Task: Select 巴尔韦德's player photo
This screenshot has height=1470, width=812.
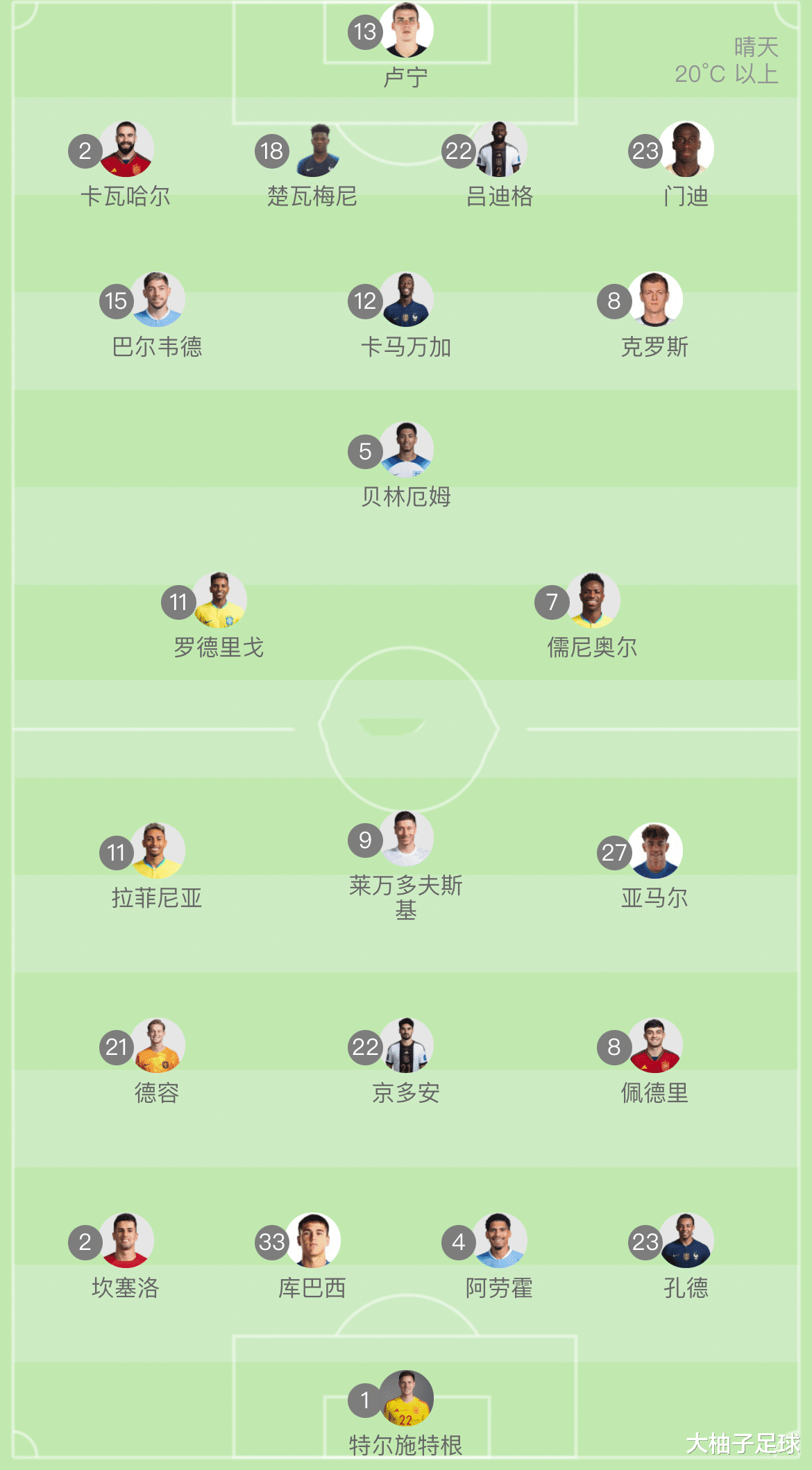Action: click(x=157, y=299)
